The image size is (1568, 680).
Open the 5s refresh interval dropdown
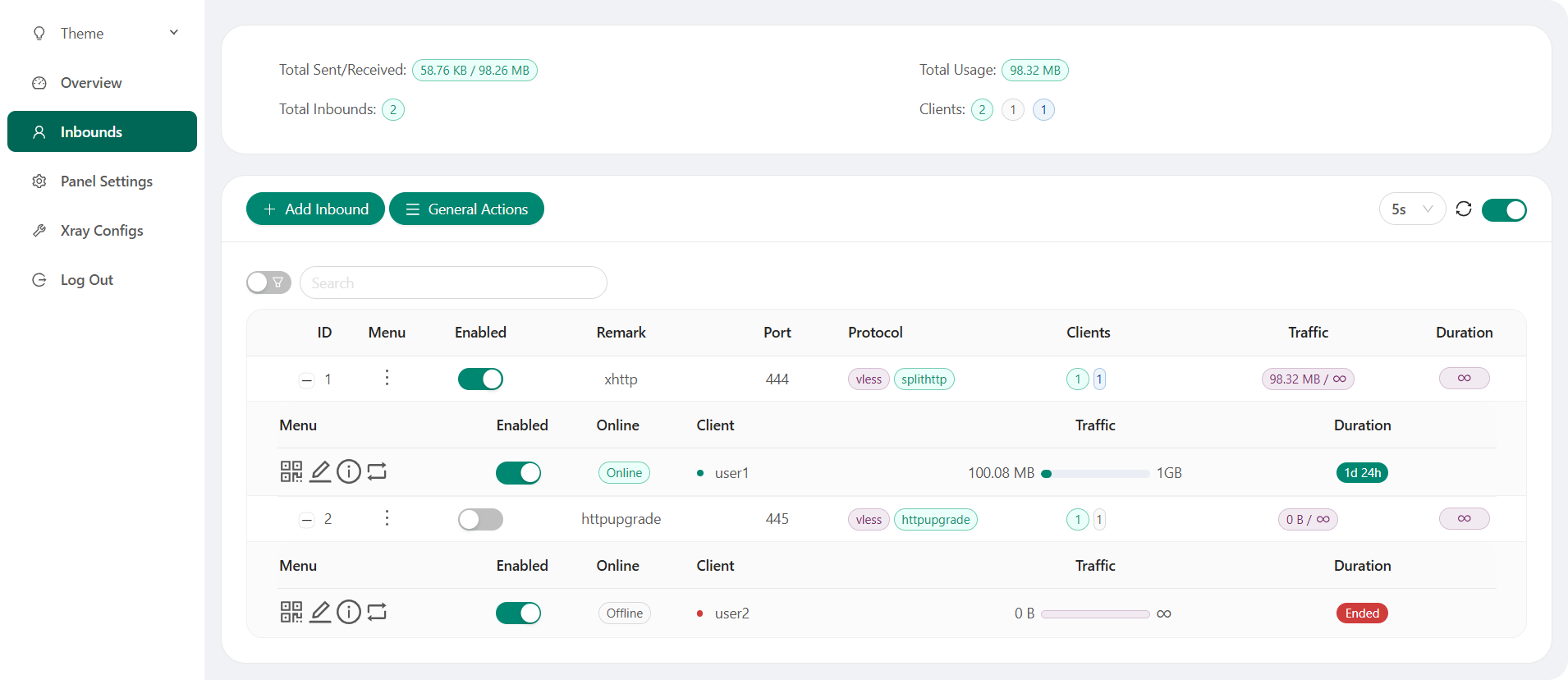tap(1411, 209)
